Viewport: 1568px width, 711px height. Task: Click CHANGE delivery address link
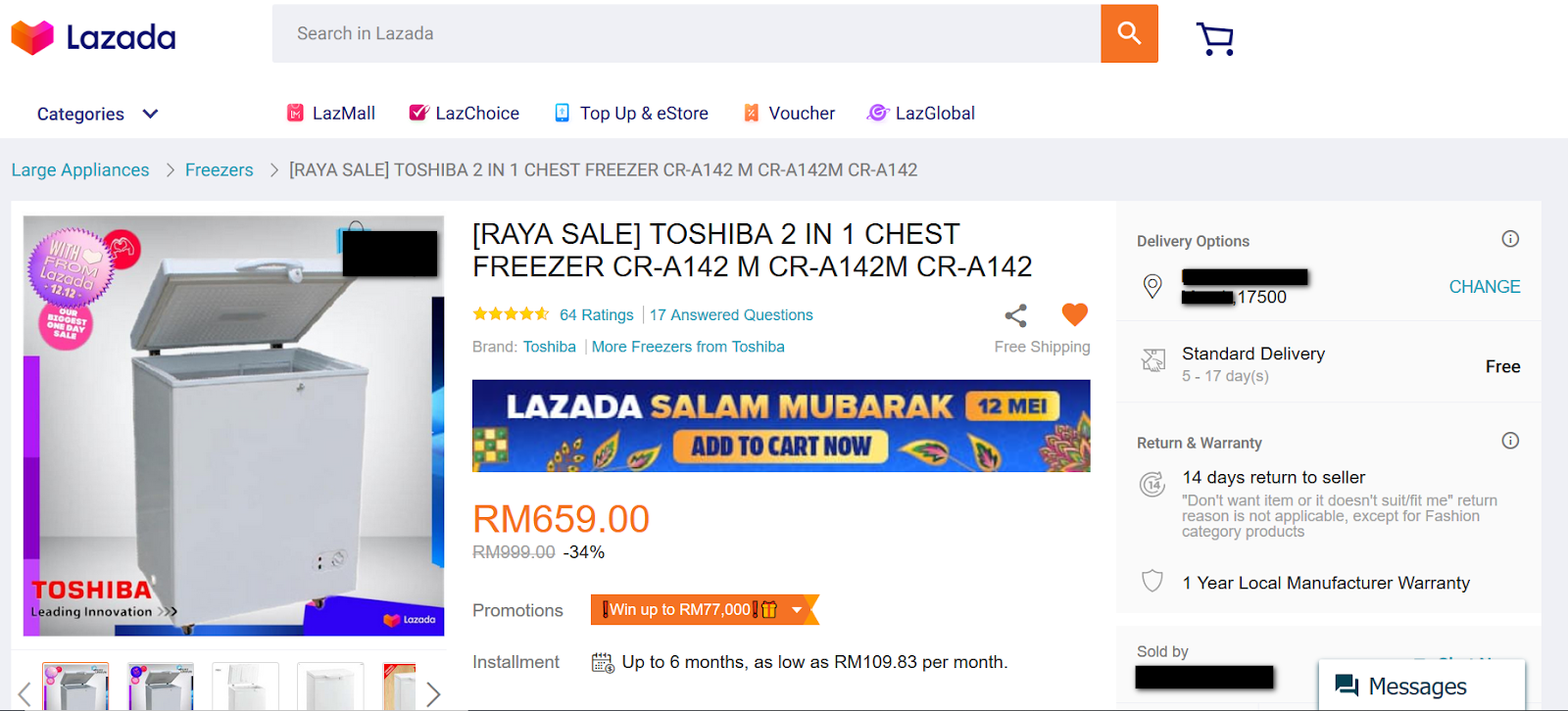point(1485,287)
